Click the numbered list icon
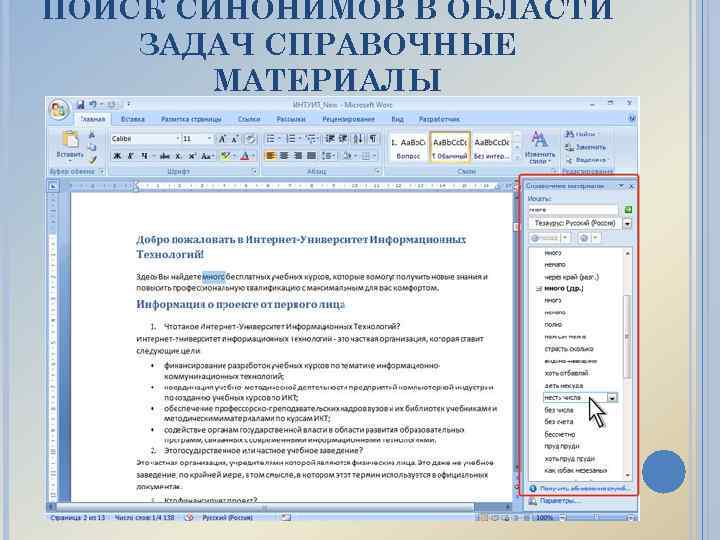720x540 pixels. coord(291,139)
